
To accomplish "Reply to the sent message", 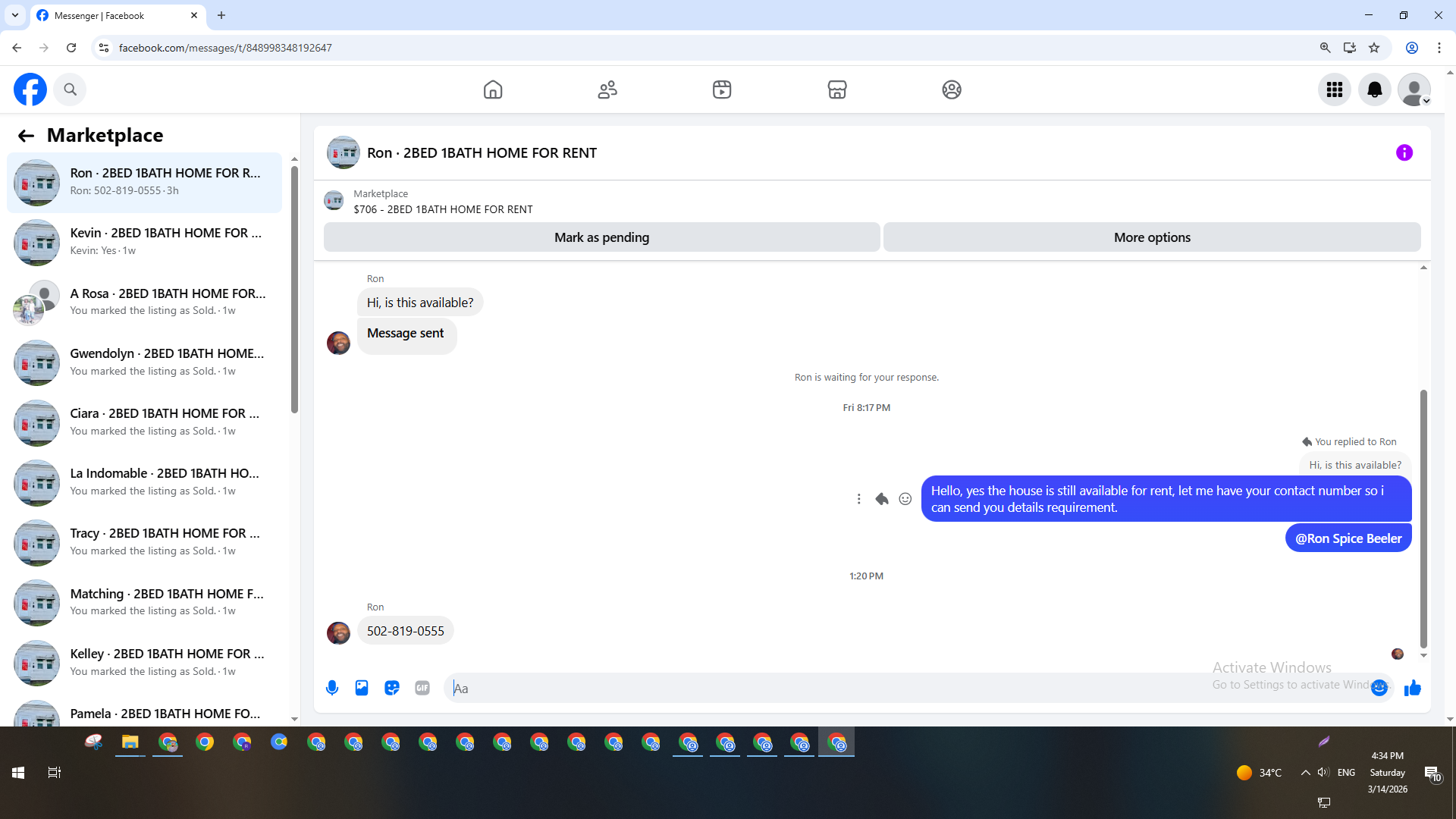I will 882,499.
